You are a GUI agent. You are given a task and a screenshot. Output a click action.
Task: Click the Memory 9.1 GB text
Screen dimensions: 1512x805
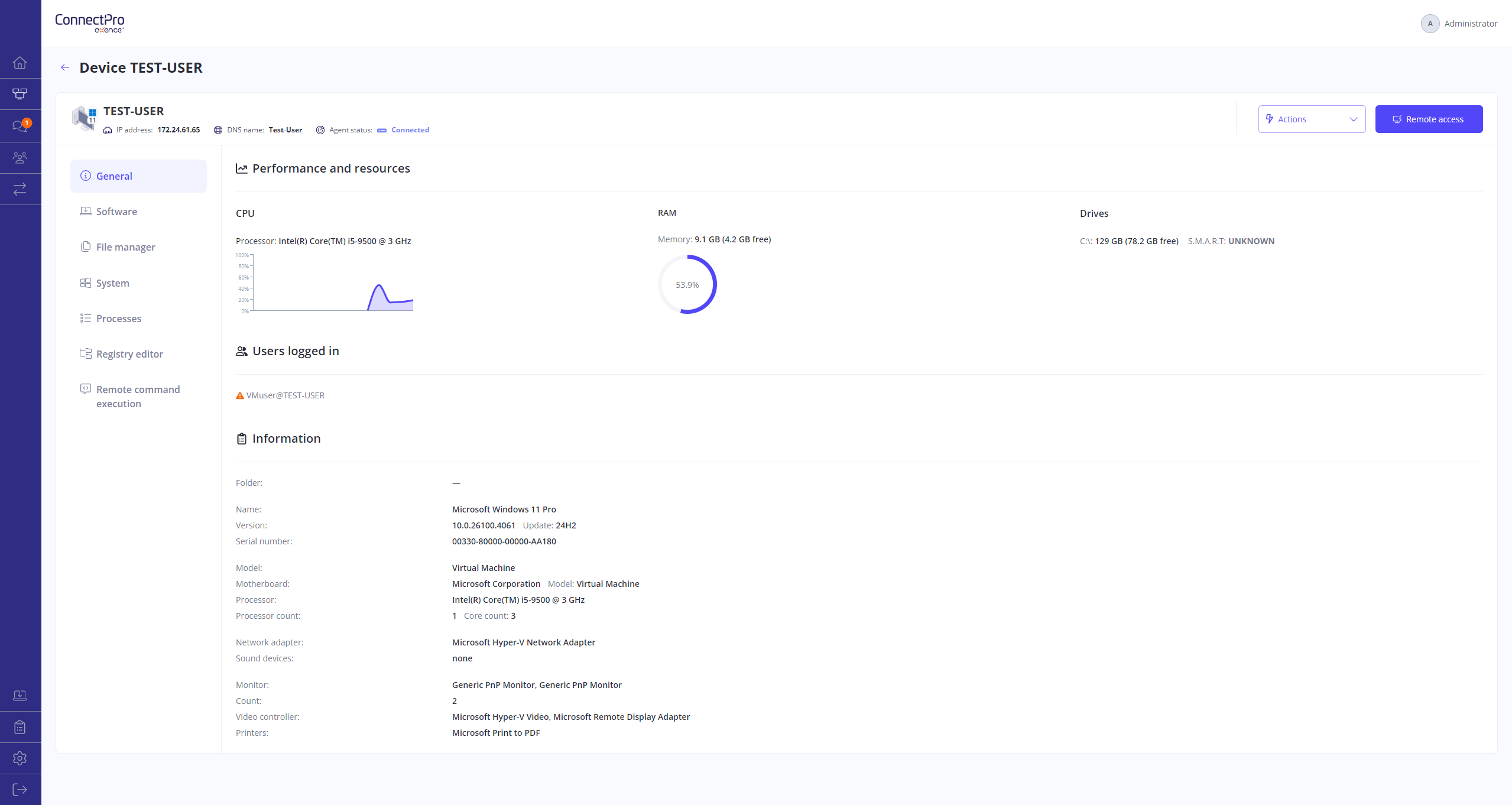click(x=714, y=239)
